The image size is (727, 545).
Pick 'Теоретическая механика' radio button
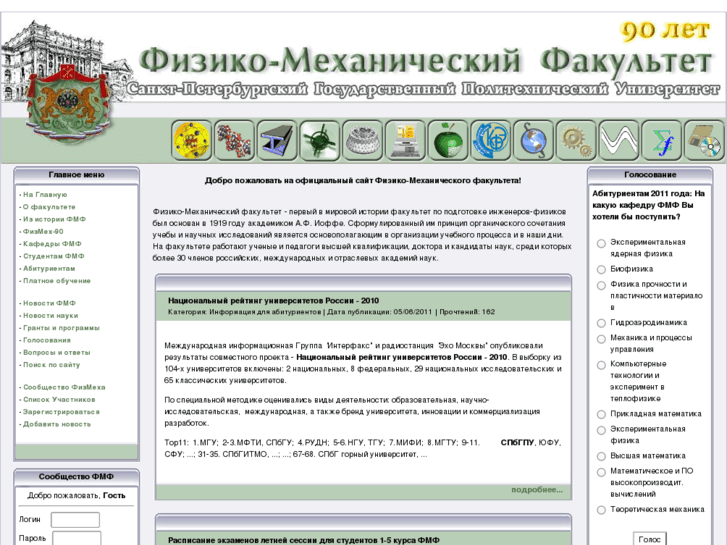tap(601, 510)
